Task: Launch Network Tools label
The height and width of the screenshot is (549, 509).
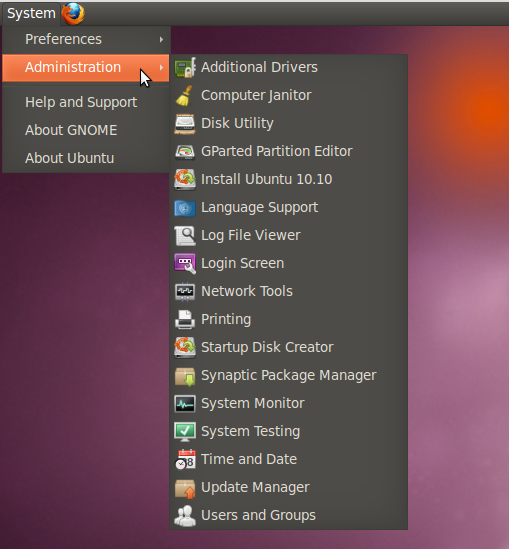Action: pos(247,291)
